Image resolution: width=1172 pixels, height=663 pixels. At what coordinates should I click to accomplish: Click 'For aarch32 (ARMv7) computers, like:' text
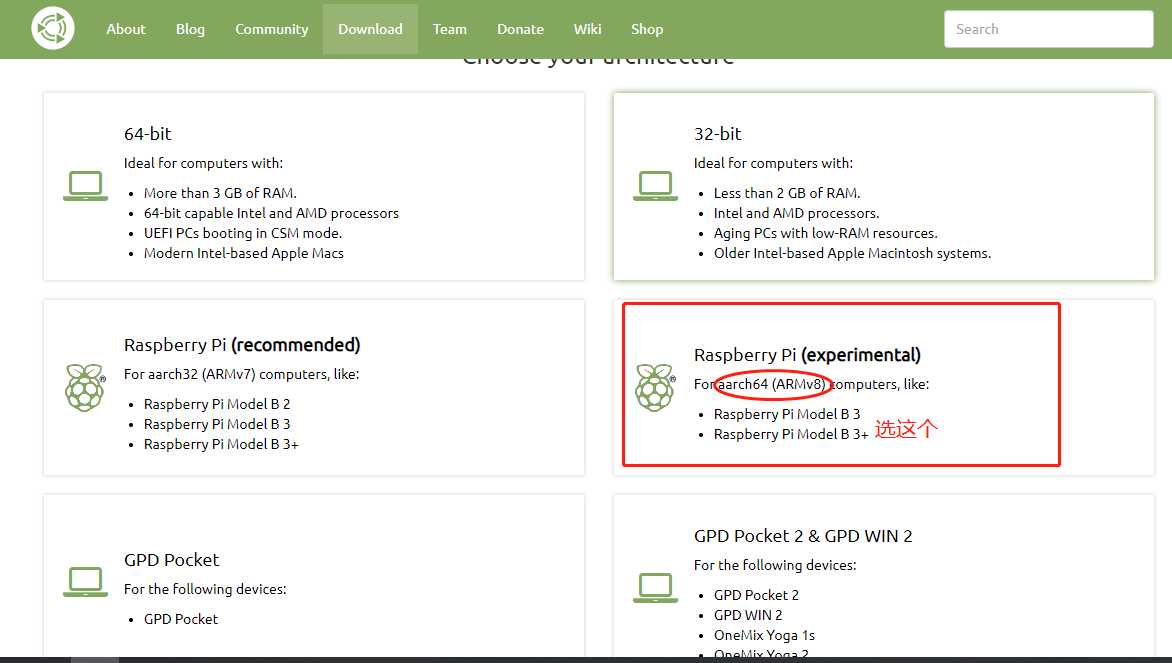241,374
